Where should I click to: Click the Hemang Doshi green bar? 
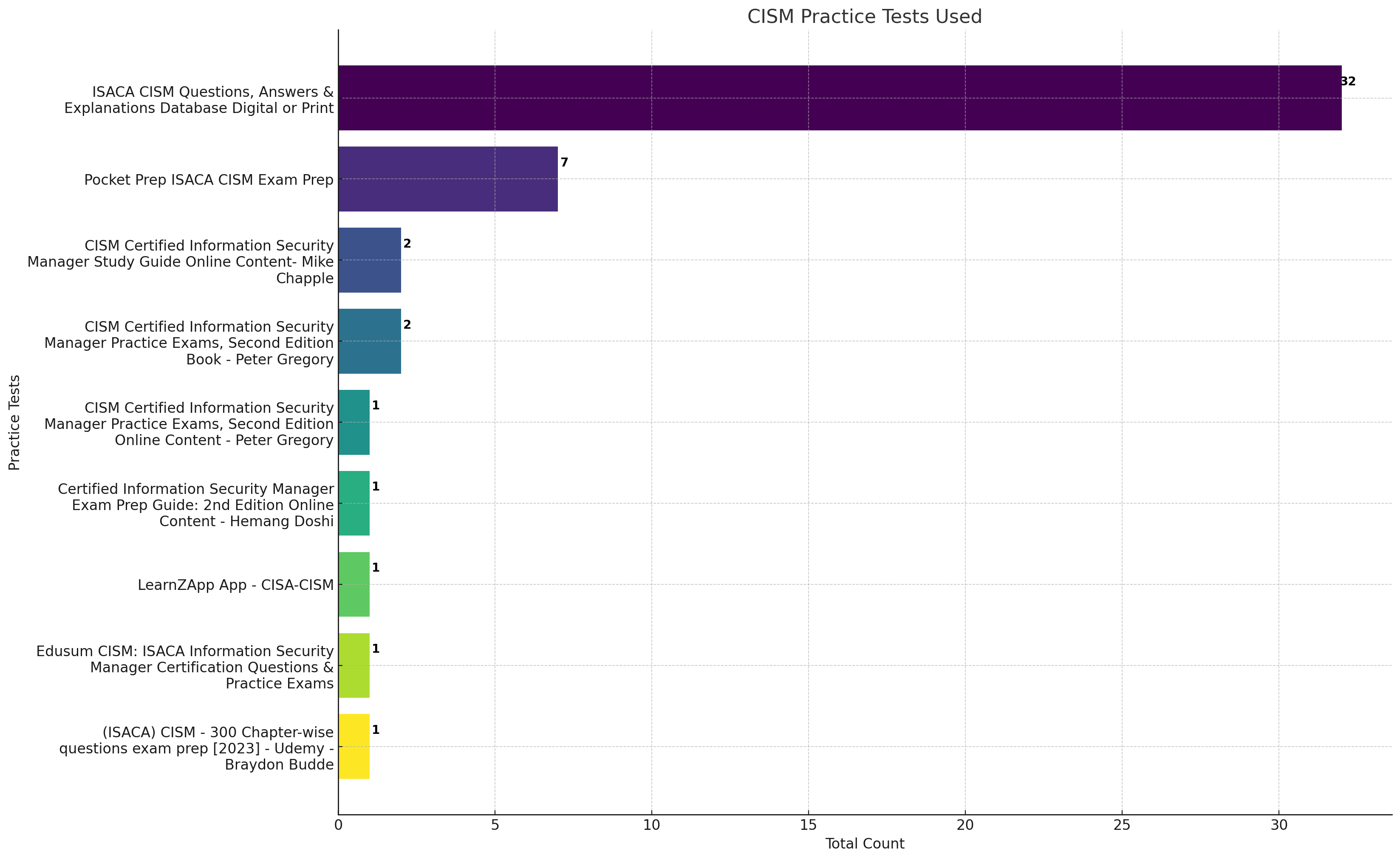(x=354, y=503)
